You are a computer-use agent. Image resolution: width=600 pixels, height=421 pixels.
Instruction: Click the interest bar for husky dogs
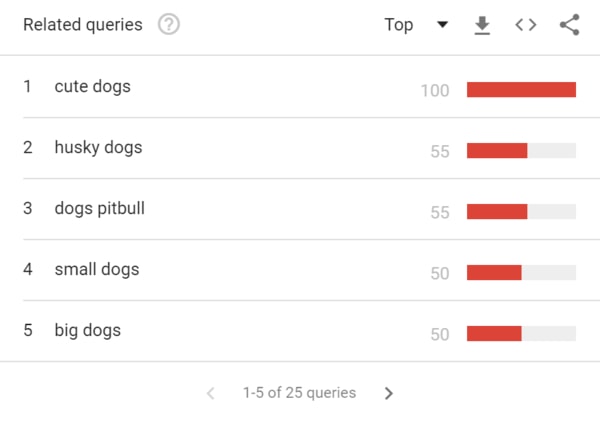(x=521, y=151)
